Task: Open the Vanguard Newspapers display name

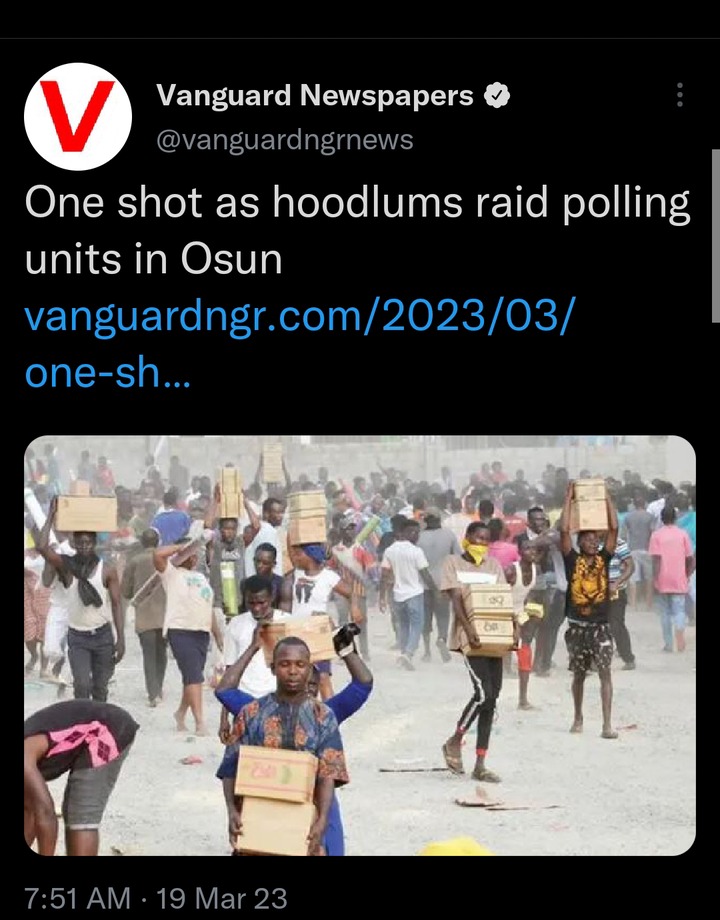Action: [x=315, y=96]
